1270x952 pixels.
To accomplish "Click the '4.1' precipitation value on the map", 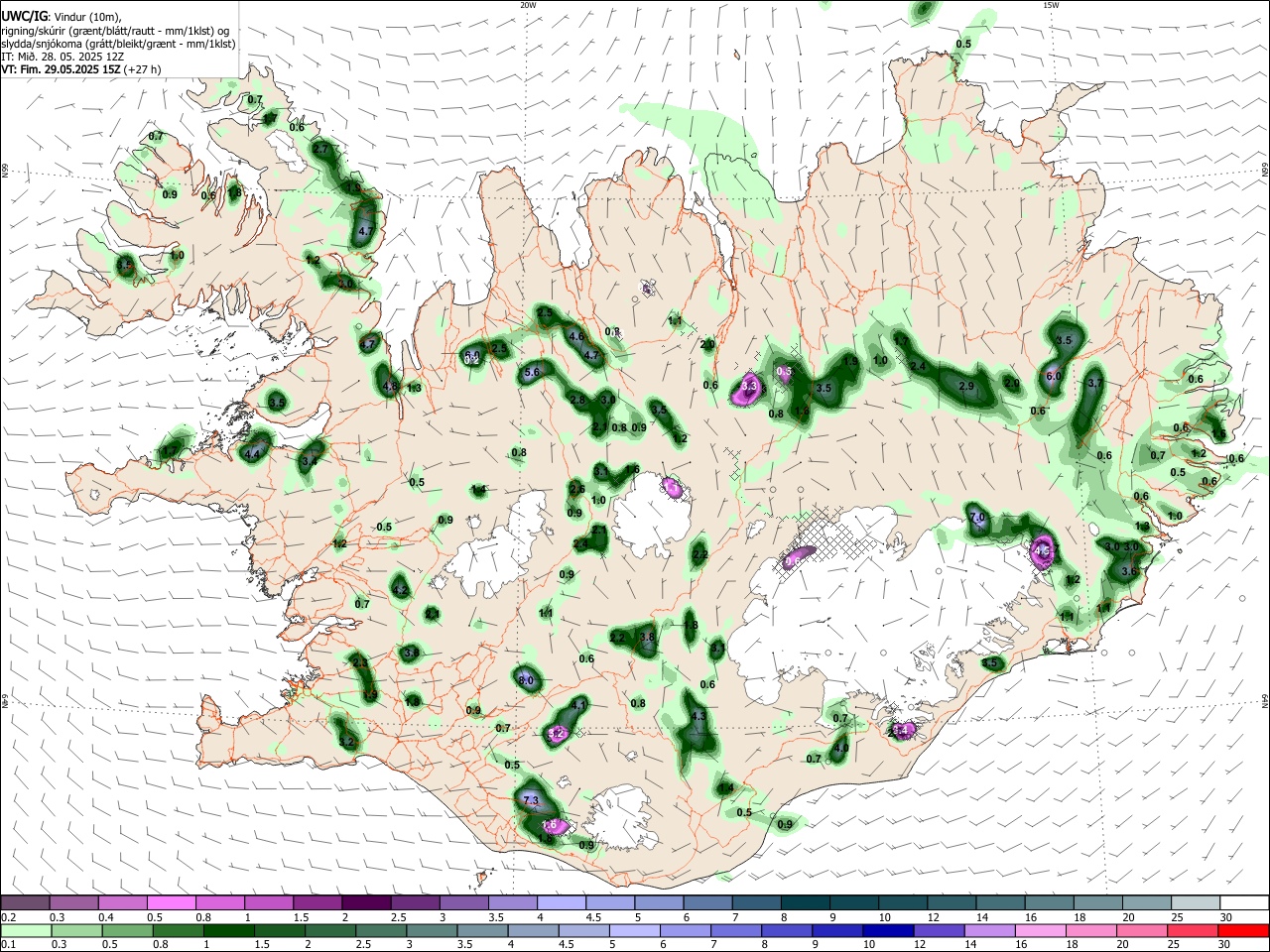I will coord(580,704).
